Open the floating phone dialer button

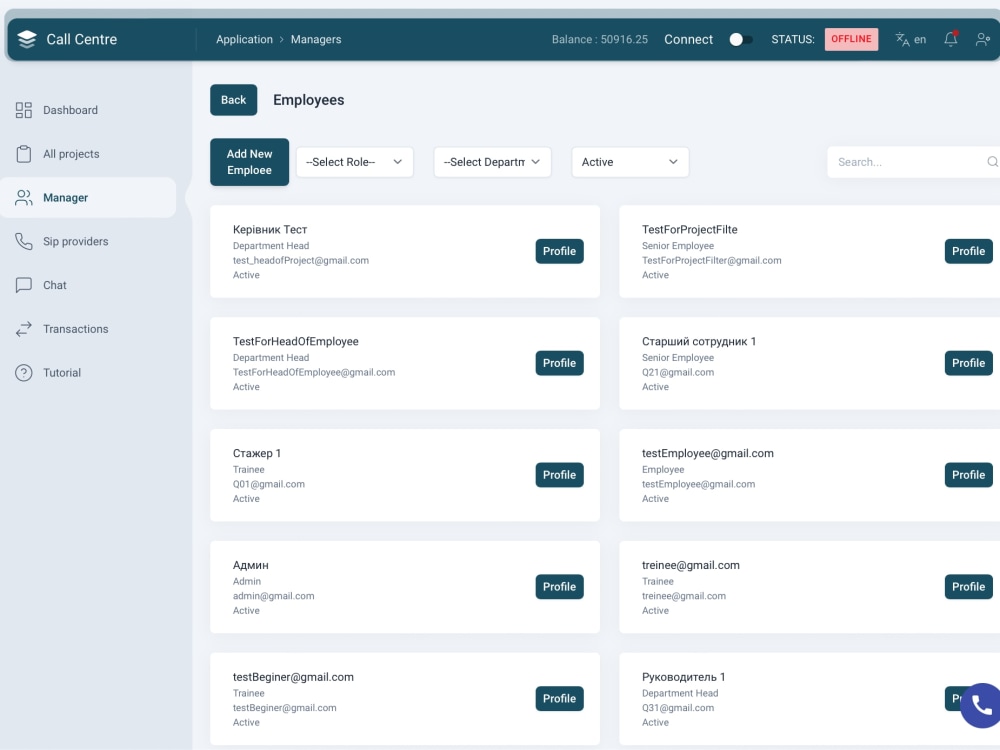[981, 705]
